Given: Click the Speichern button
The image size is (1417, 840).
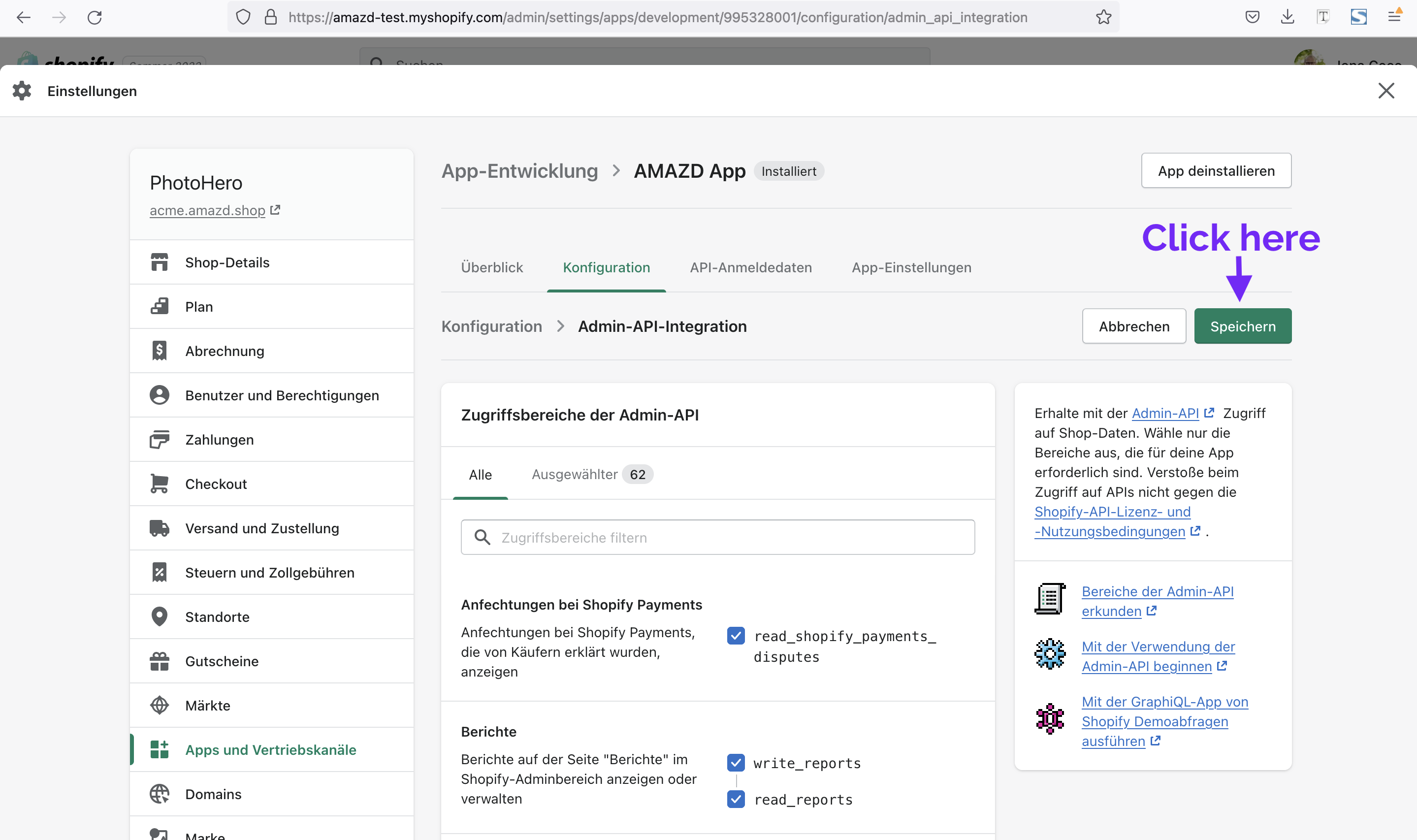Looking at the screenshot, I should [x=1243, y=326].
